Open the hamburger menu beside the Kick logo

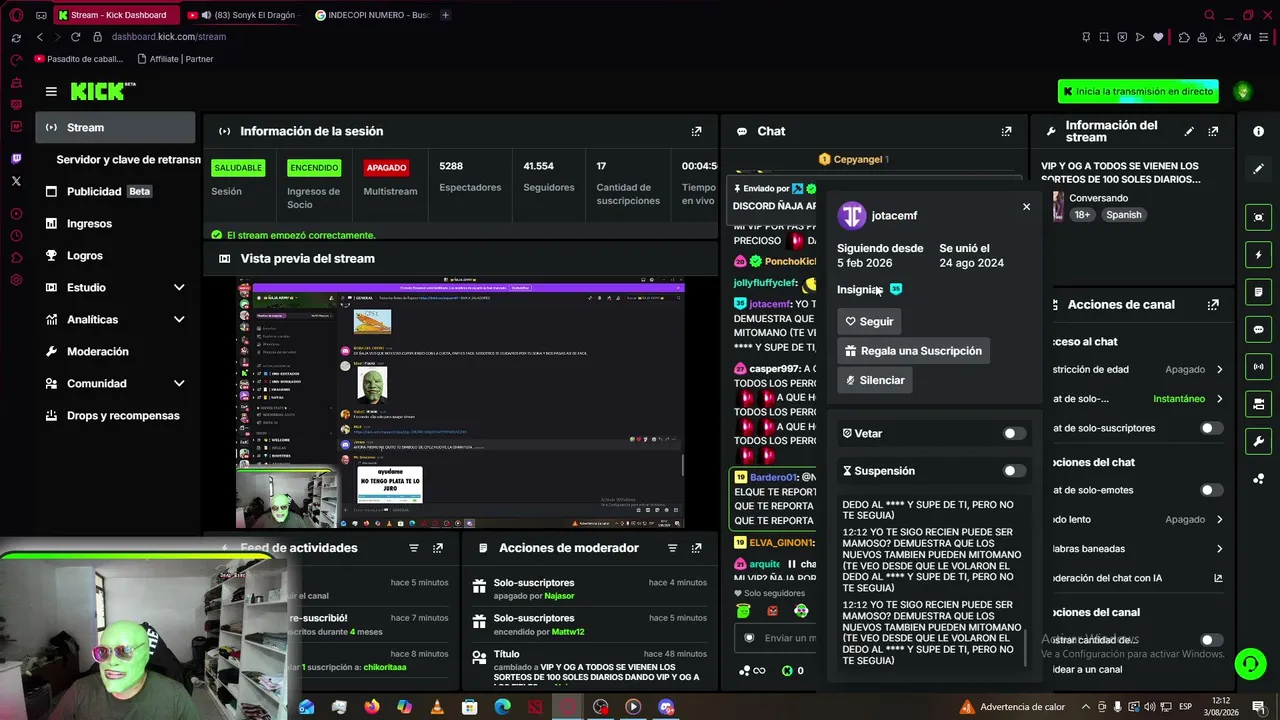tap(51, 91)
